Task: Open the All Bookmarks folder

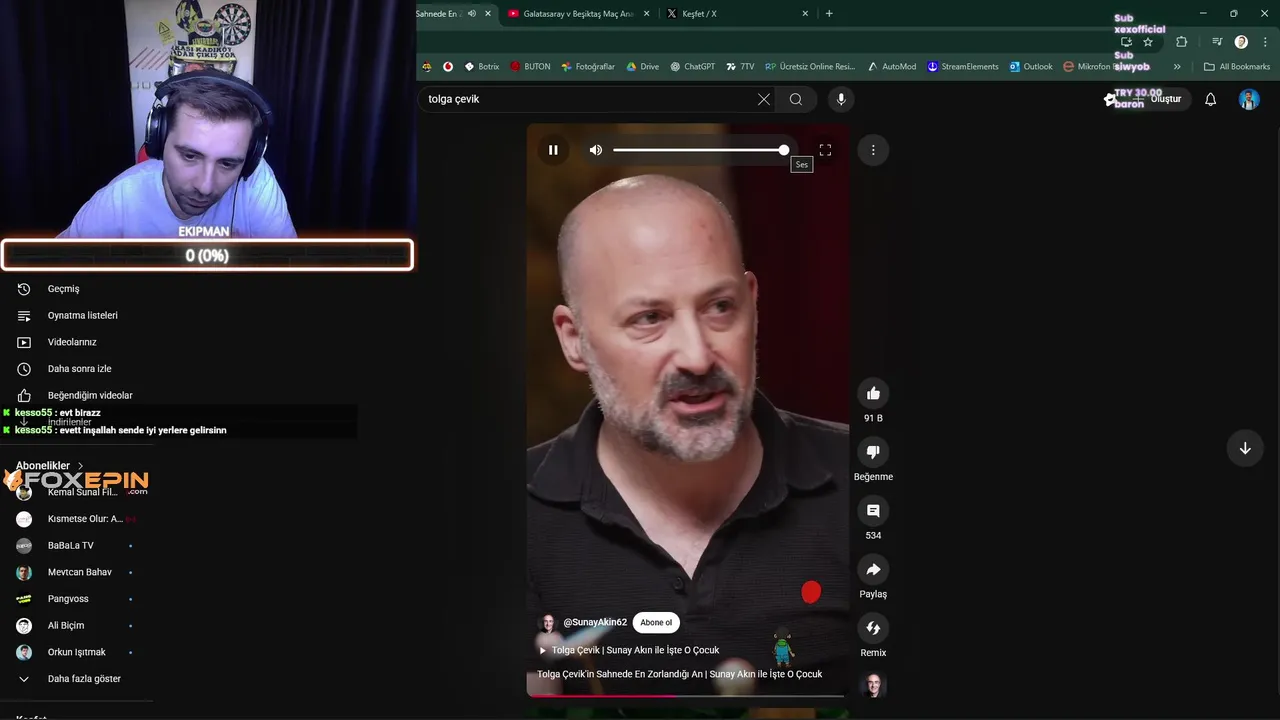Action: point(1237,67)
